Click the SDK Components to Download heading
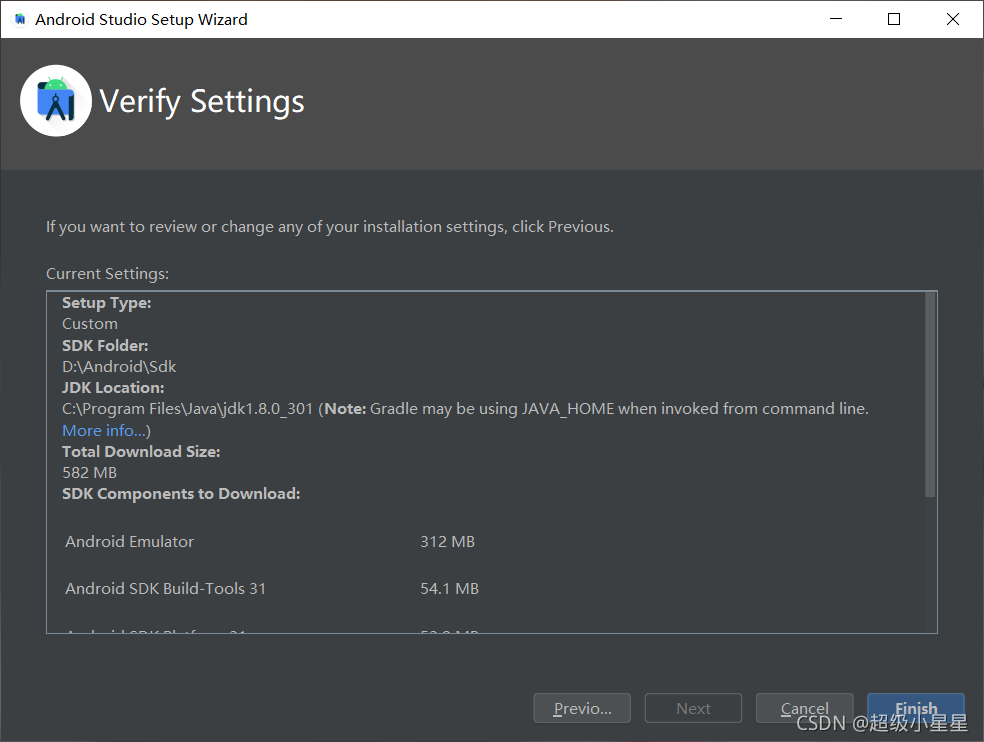 pyautogui.click(x=181, y=494)
